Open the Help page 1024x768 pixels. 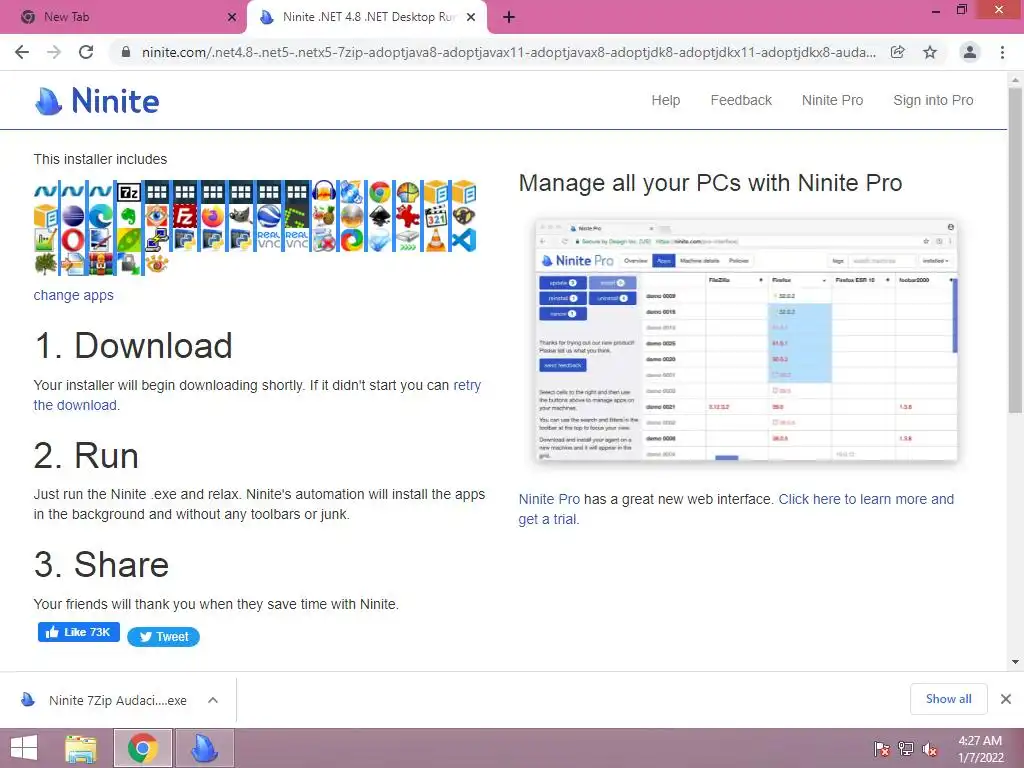[x=665, y=100]
